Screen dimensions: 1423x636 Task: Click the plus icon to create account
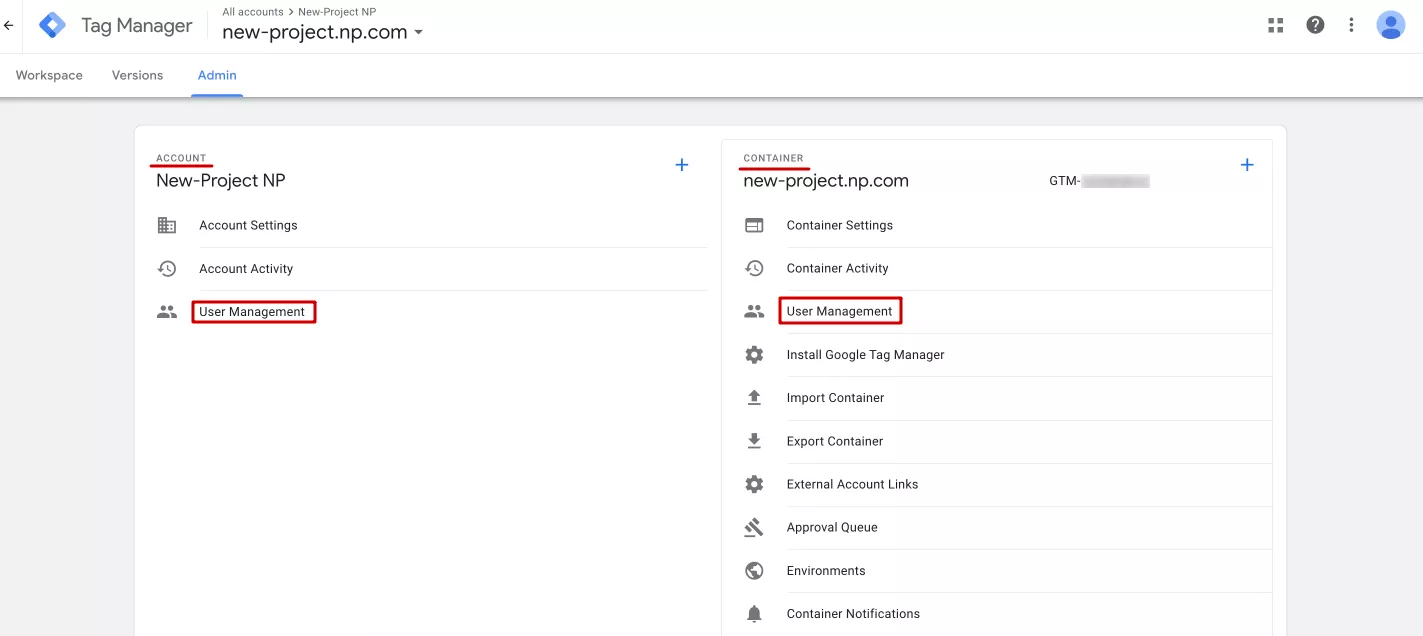click(x=682, y=165)
